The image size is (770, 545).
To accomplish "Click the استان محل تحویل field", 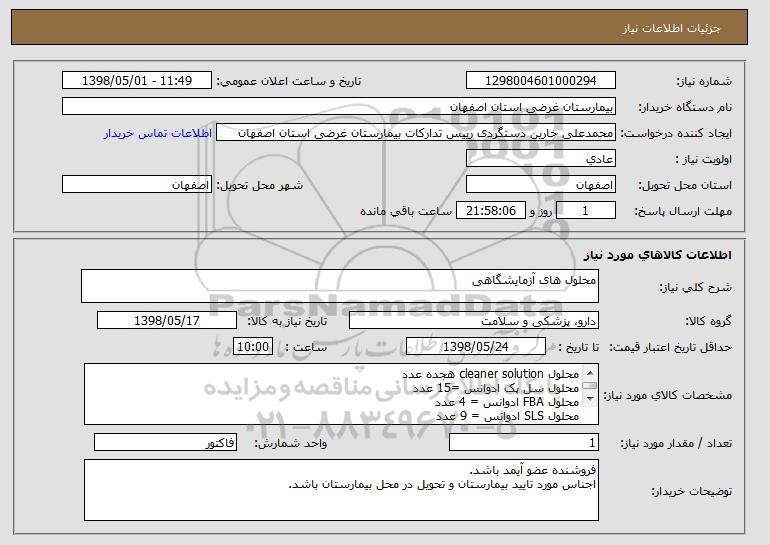I will coord(541,185).
